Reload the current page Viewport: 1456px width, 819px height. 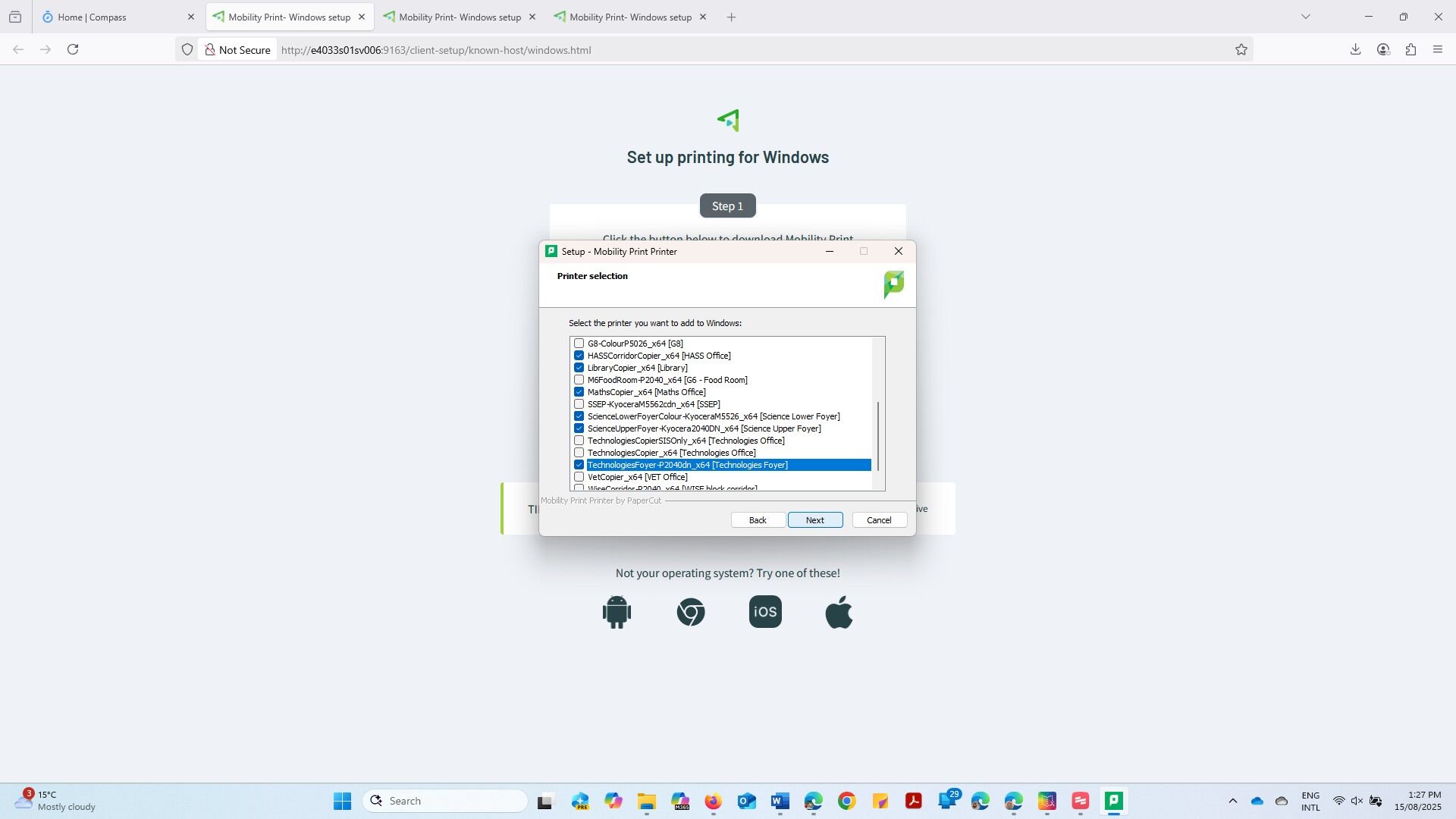73,50
